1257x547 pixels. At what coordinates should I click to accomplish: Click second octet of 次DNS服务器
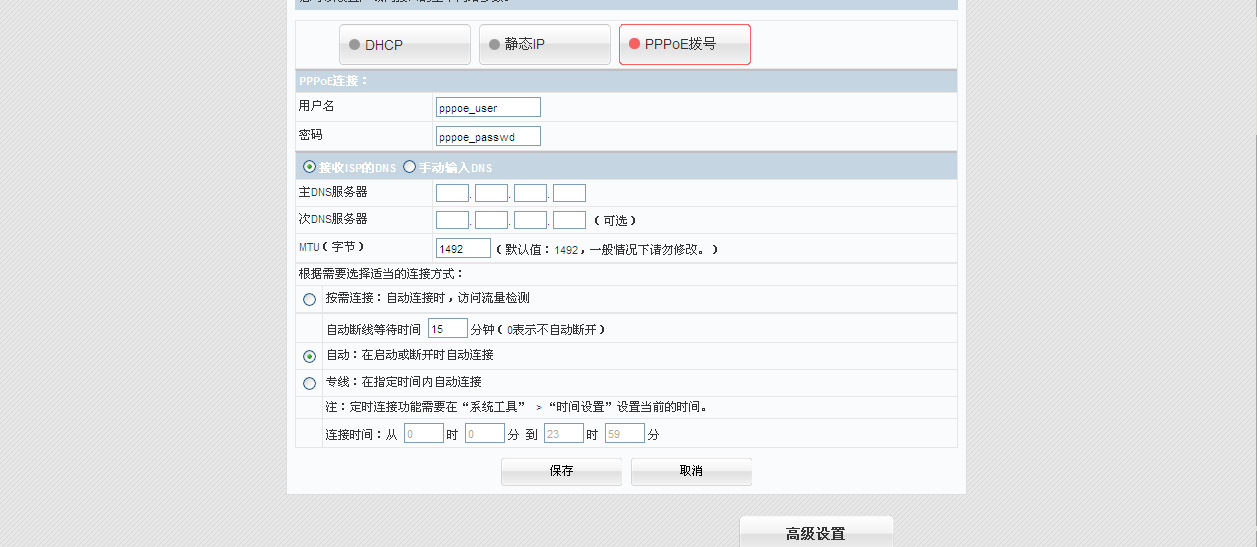click(492, 220)
